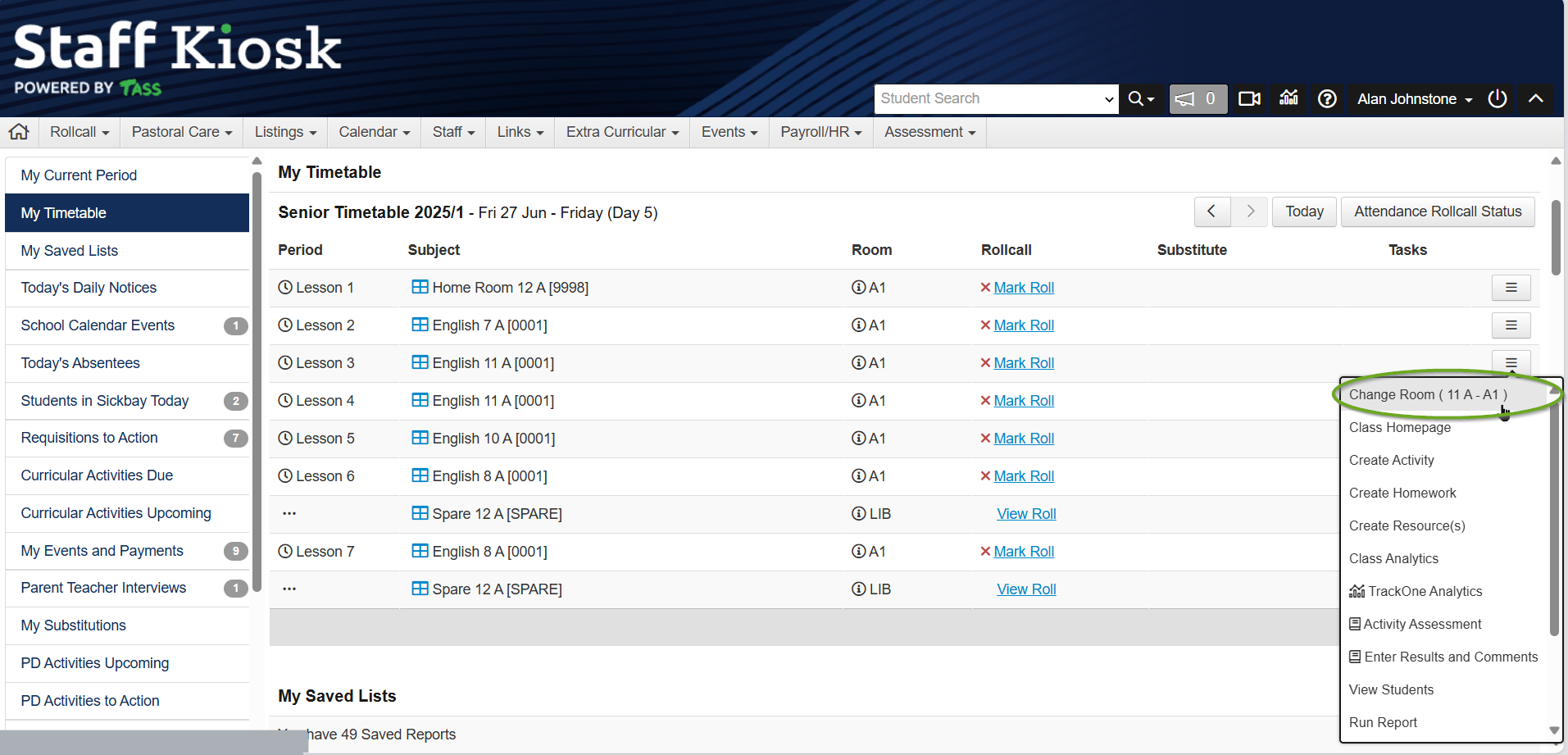Screen dimensions: 1568x755
Task: Open the Alan Johnstone user dropdown
Action: (x=1414, y=99)
